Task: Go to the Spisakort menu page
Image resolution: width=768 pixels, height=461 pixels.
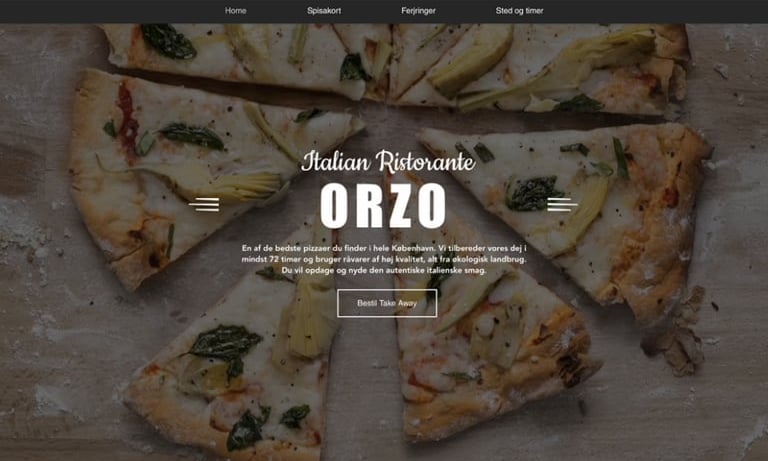Action: click(324, 11)
